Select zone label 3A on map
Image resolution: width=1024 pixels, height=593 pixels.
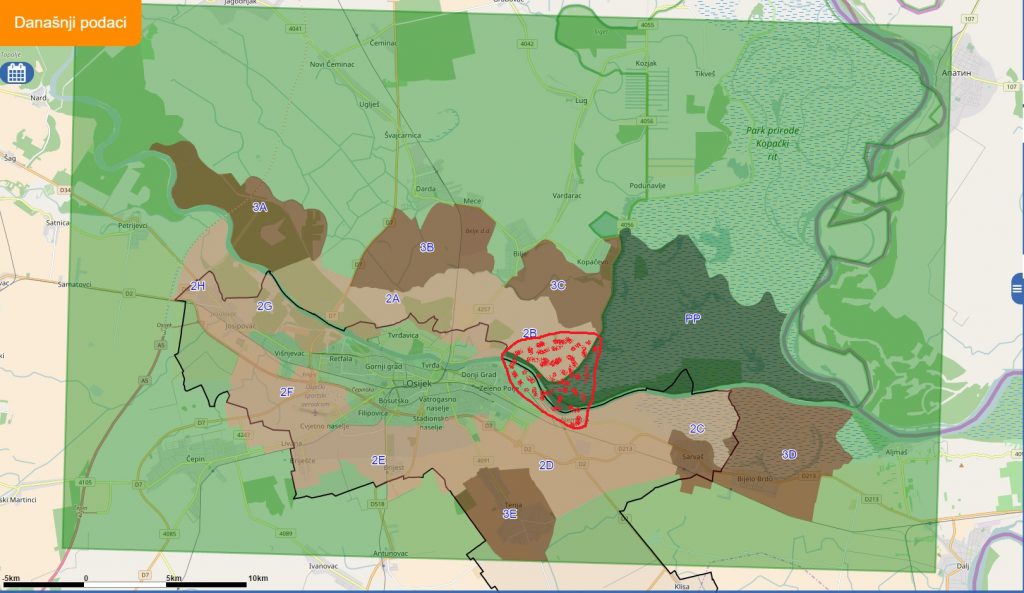(260, 207)
